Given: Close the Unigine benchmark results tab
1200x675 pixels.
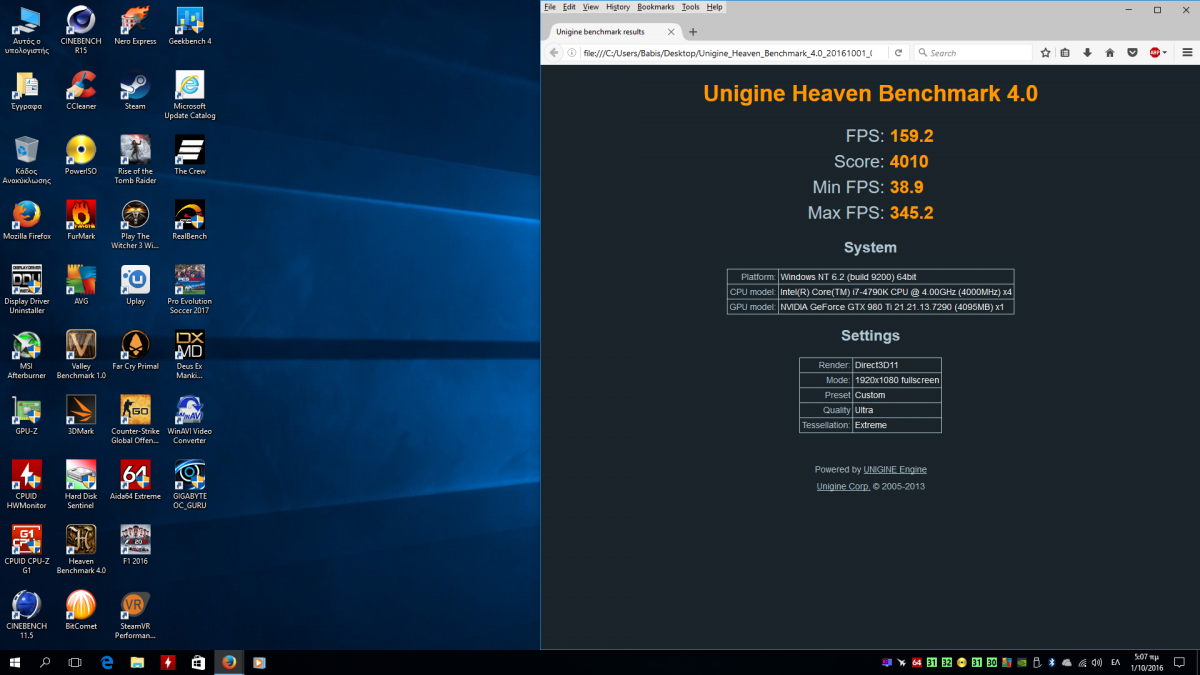Looking at the screenshot, I should pyautogui.click(x=671, y=32).
